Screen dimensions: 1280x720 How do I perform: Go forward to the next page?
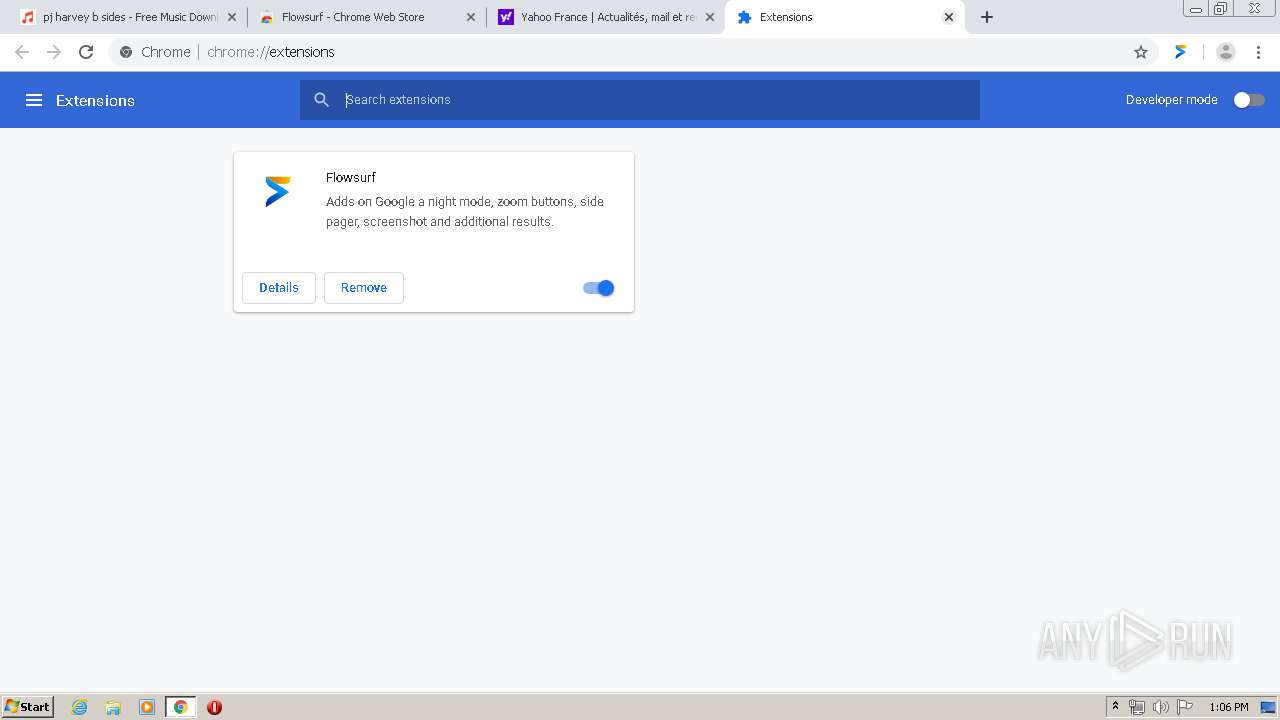pyautogui.click(x=54, y=52)
